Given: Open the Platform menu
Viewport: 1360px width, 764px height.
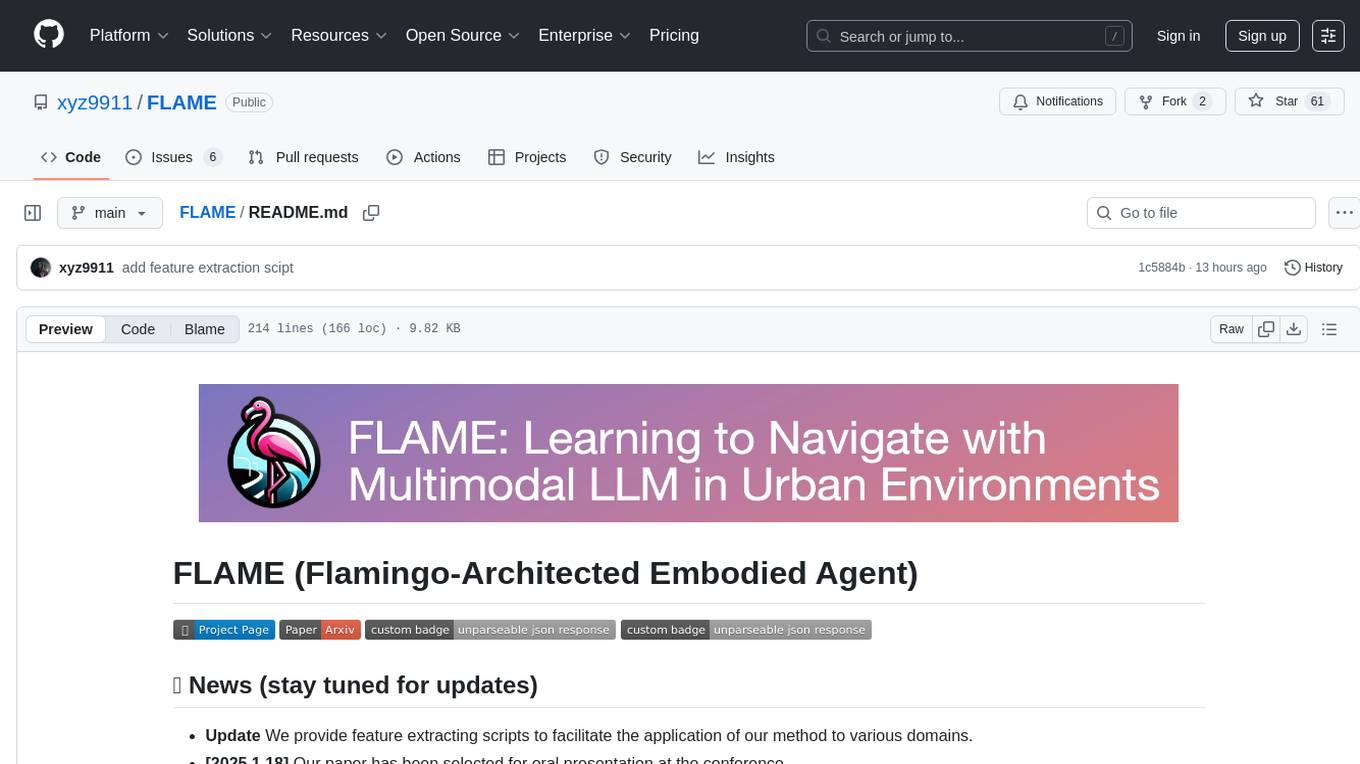Looking at the screenshot, I should 129,35.
